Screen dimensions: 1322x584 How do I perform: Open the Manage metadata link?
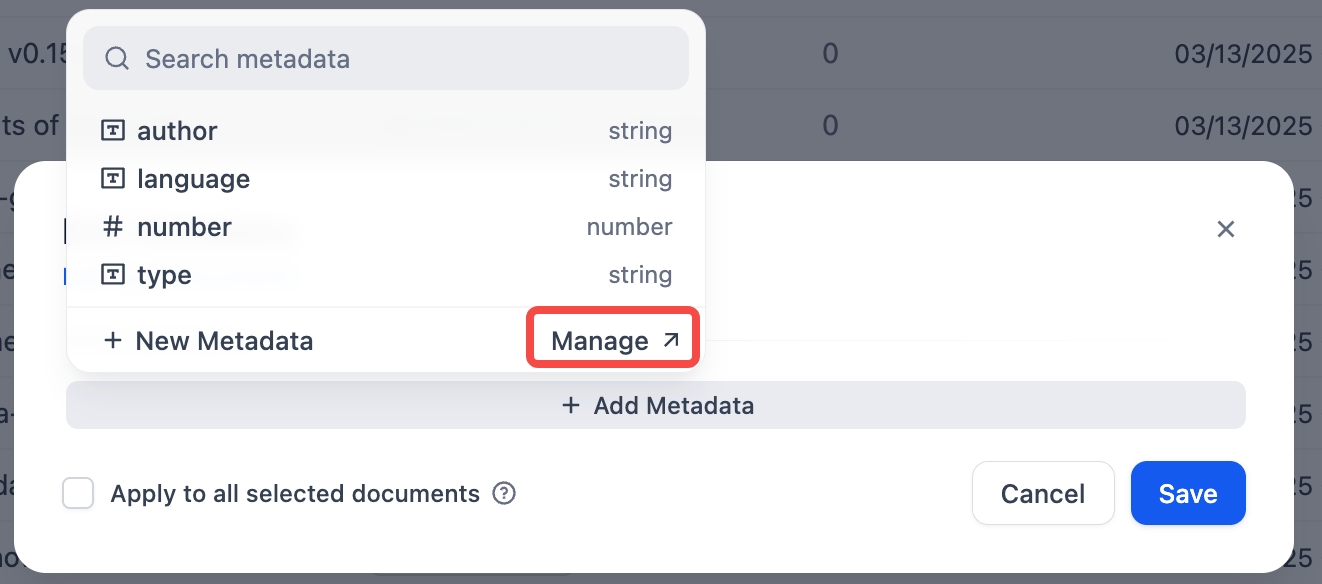(x=613, y=341)
